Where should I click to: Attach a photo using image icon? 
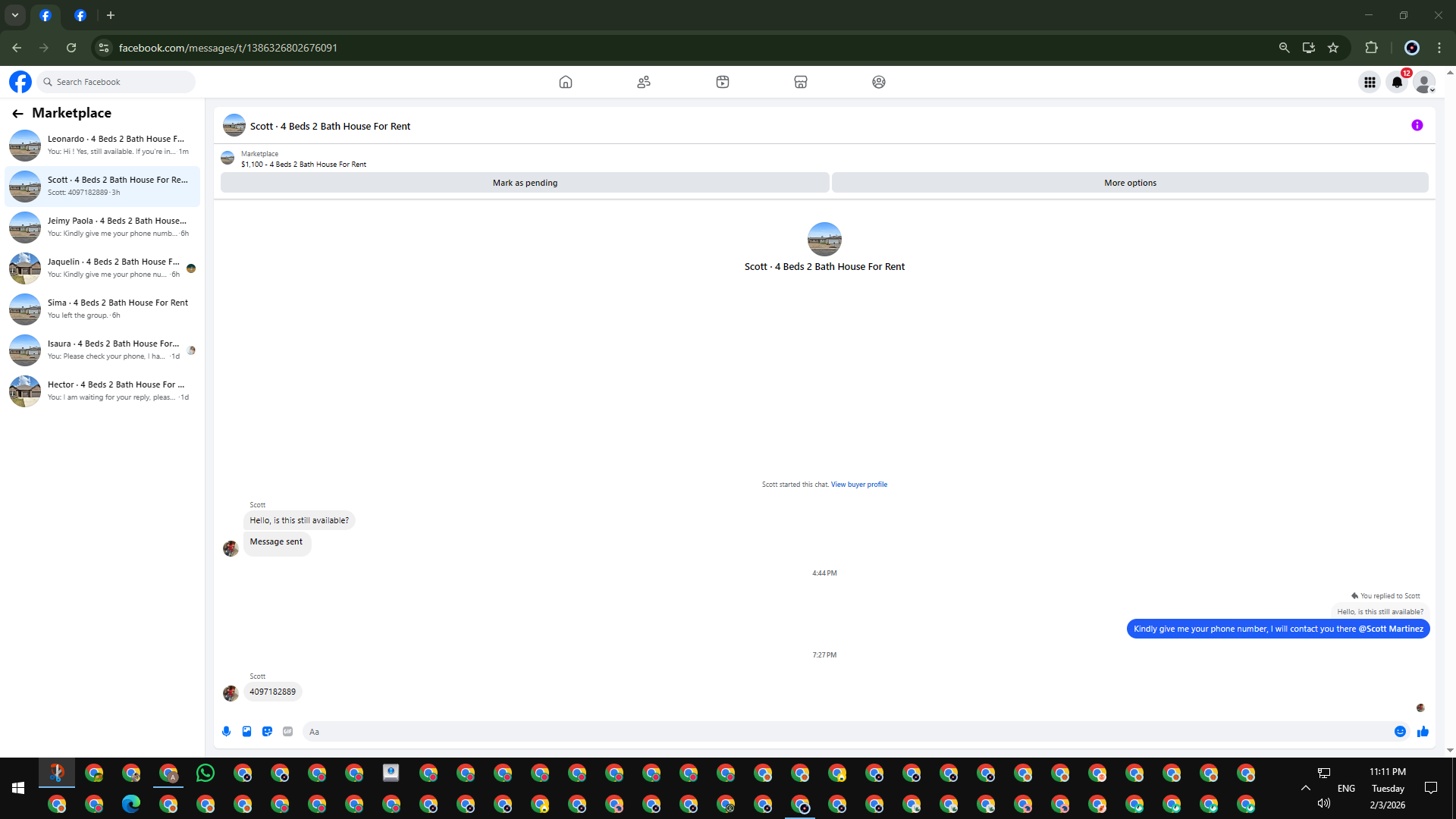pyautogui.click(x=246, y=731)
